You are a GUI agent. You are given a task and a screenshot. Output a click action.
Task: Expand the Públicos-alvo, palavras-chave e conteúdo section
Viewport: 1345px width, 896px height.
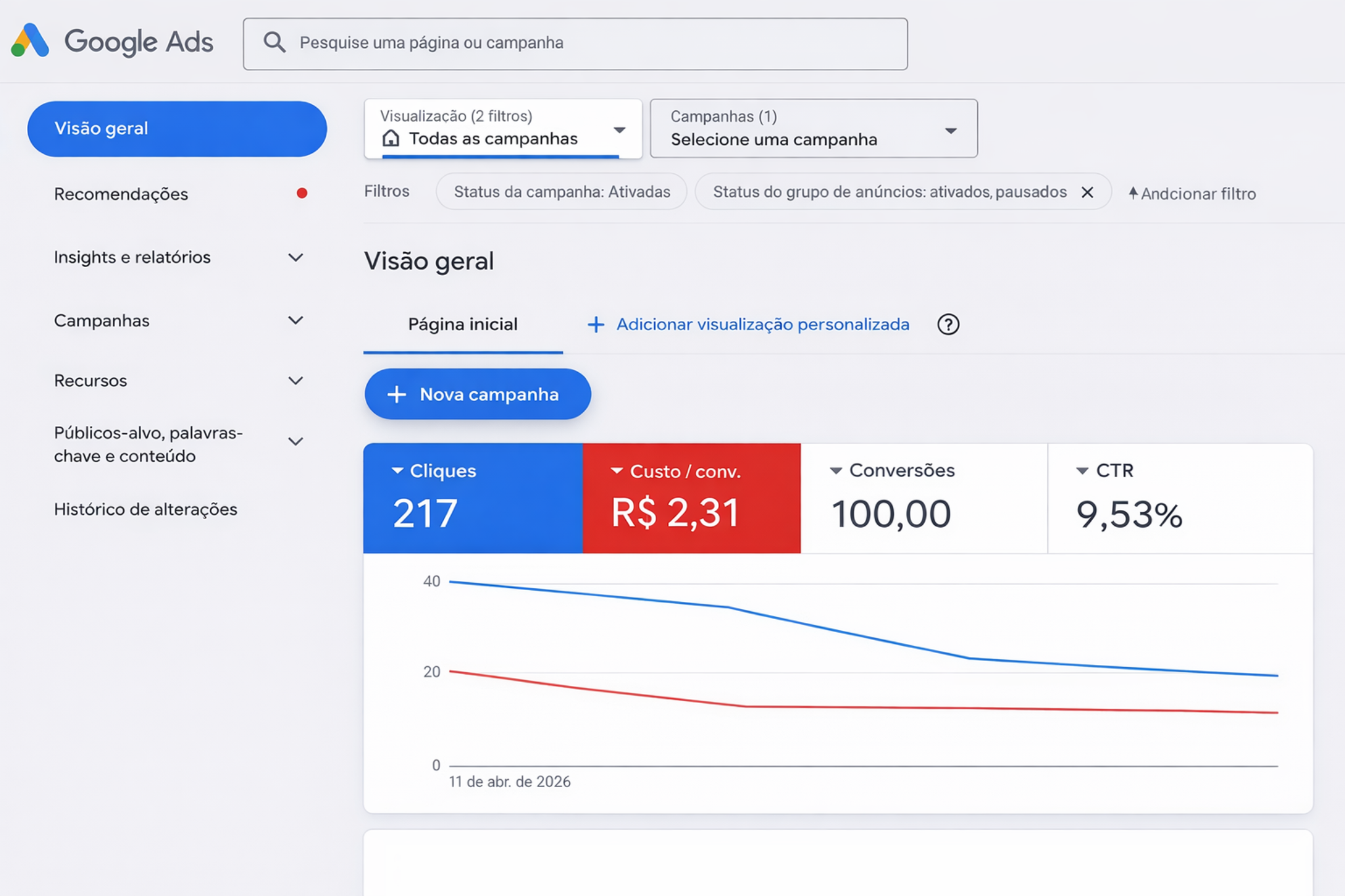(x=296, y=440)
